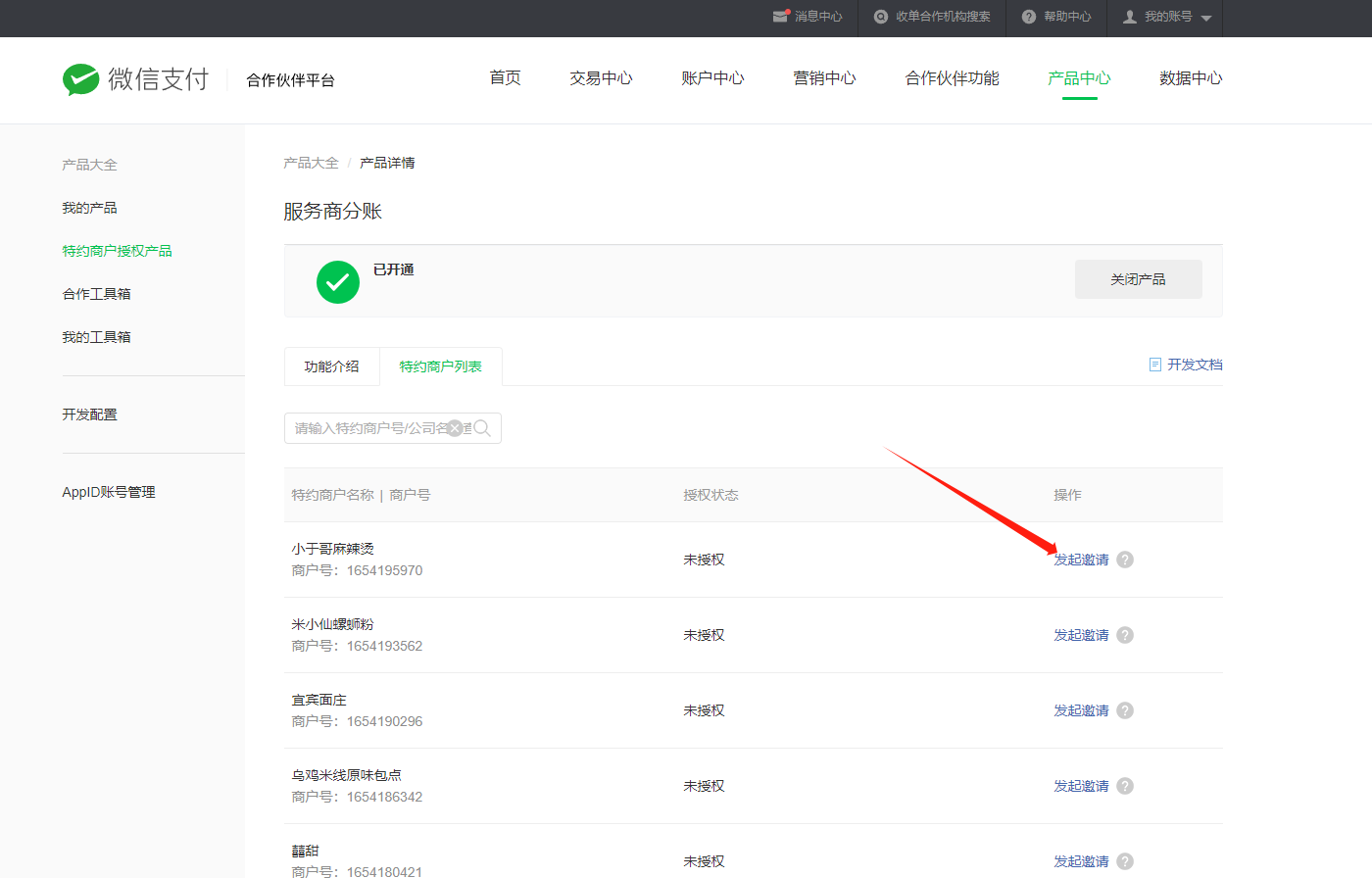
Task: Open 收单合作机构搜索 in top bar
Action: pos(932,17)
